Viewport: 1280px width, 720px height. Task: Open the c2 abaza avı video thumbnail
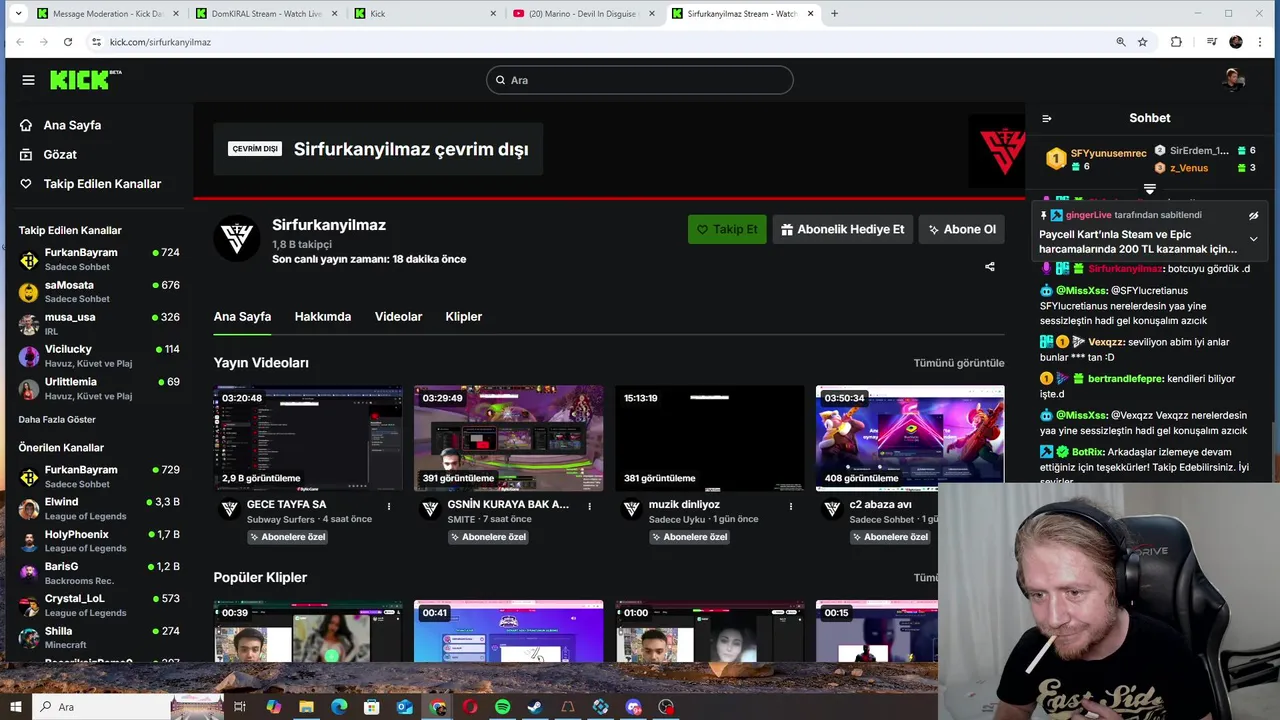pyautogui.click(x=910, y=438)
